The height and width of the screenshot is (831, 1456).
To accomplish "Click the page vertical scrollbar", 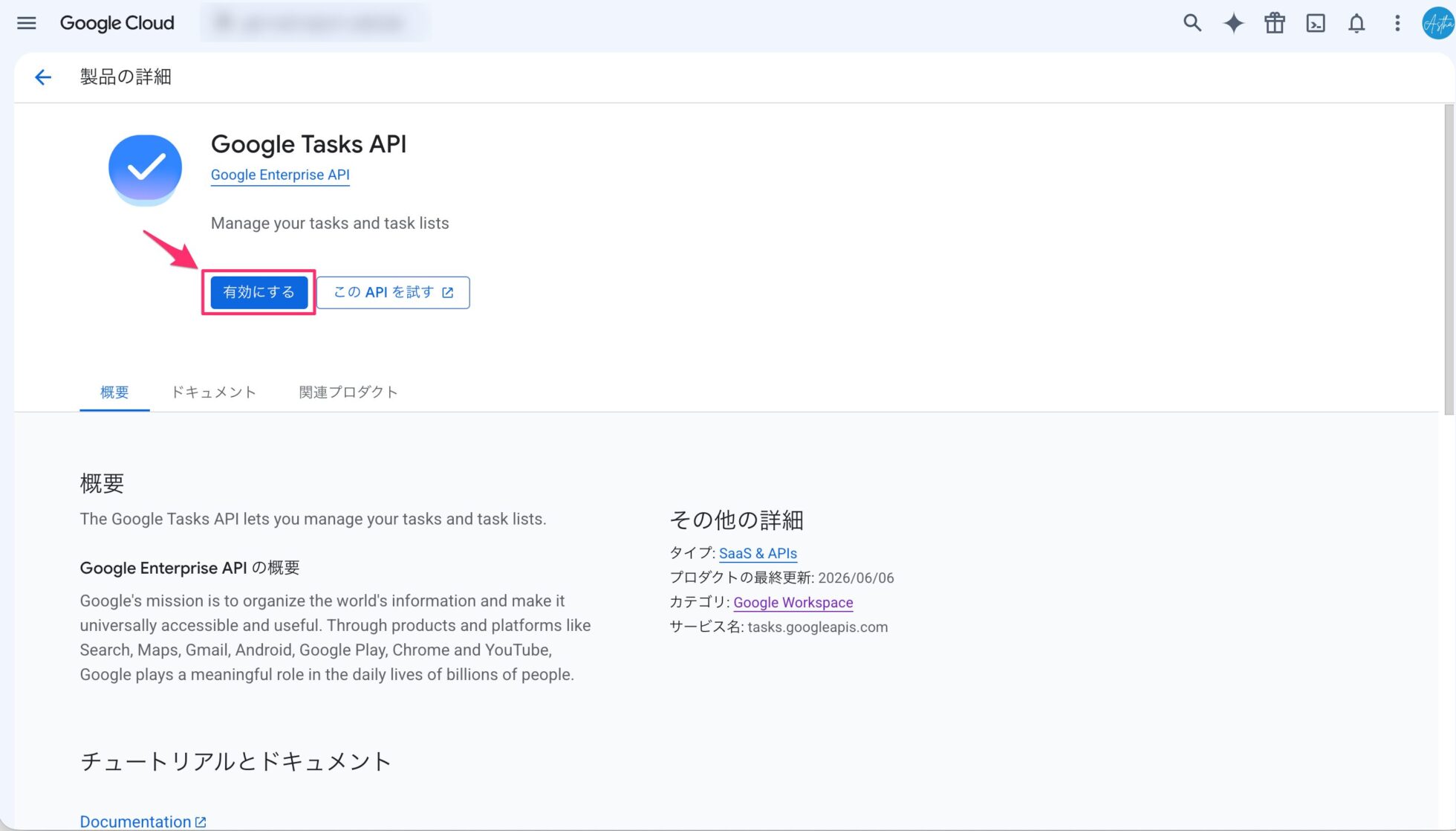I will [1449, 260].
